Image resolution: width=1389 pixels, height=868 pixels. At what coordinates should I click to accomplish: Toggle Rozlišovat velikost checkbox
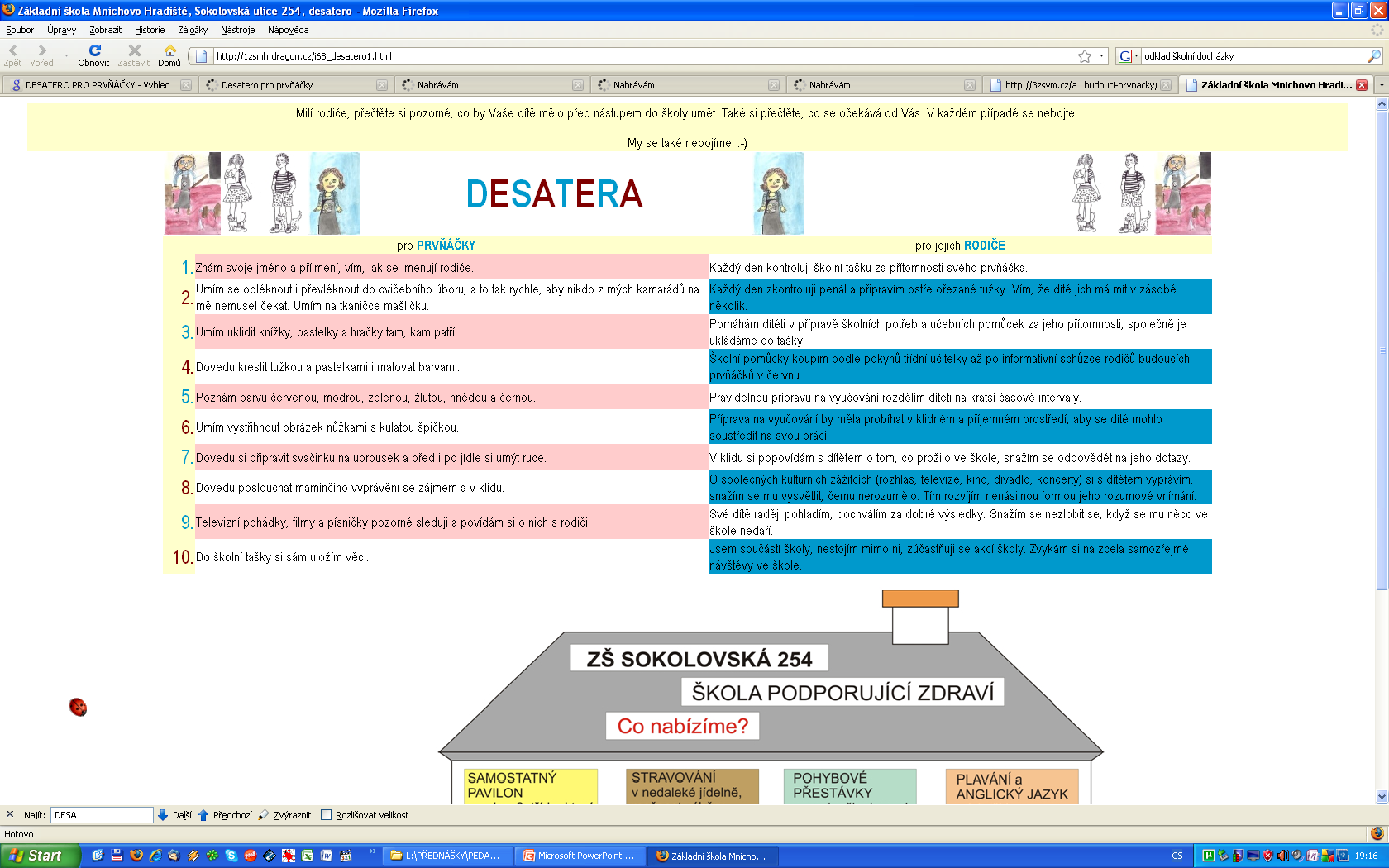point(326,815)
